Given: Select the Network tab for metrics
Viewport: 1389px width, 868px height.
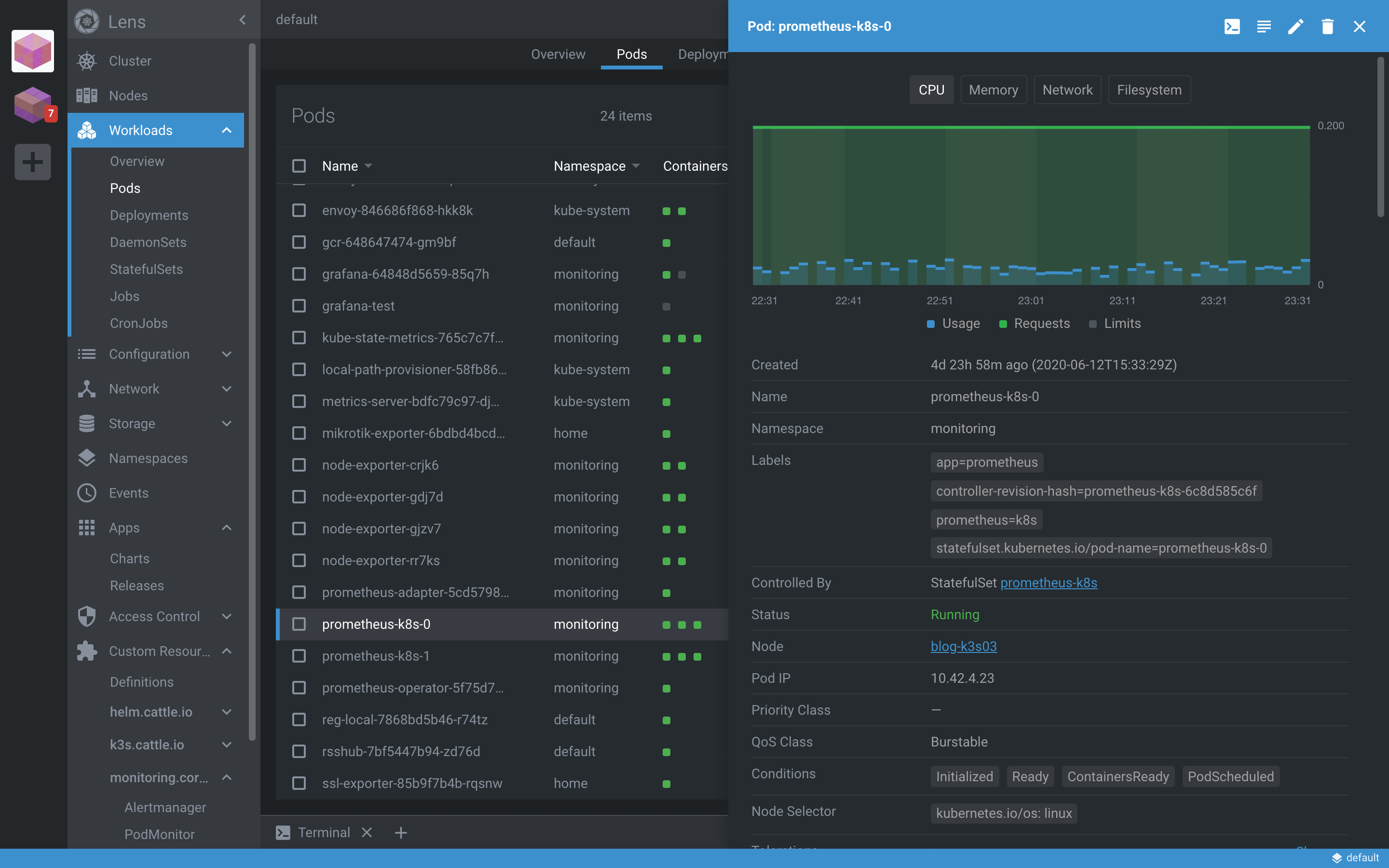Looking at the screenshot, I should coord(1068,90).
